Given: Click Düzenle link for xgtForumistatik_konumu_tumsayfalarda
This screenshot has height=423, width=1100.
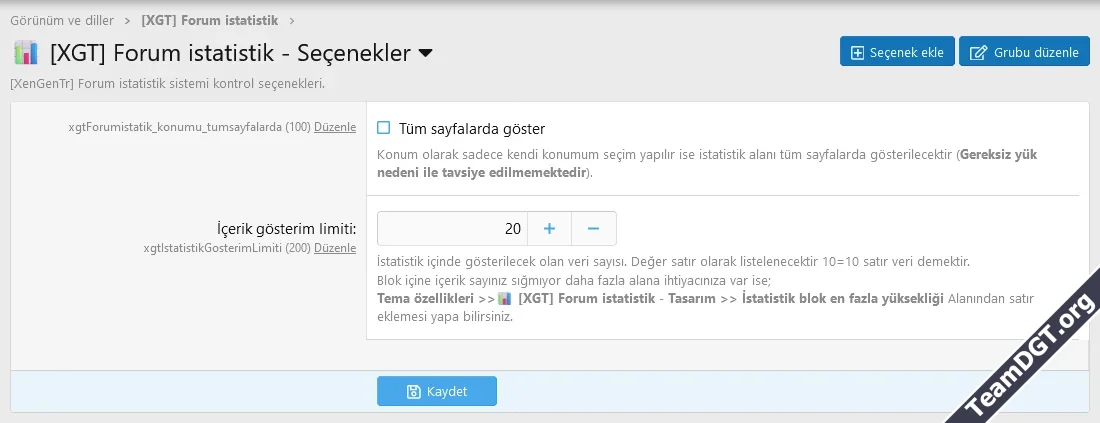Looking at the screenshot, I should coord(335,127).
